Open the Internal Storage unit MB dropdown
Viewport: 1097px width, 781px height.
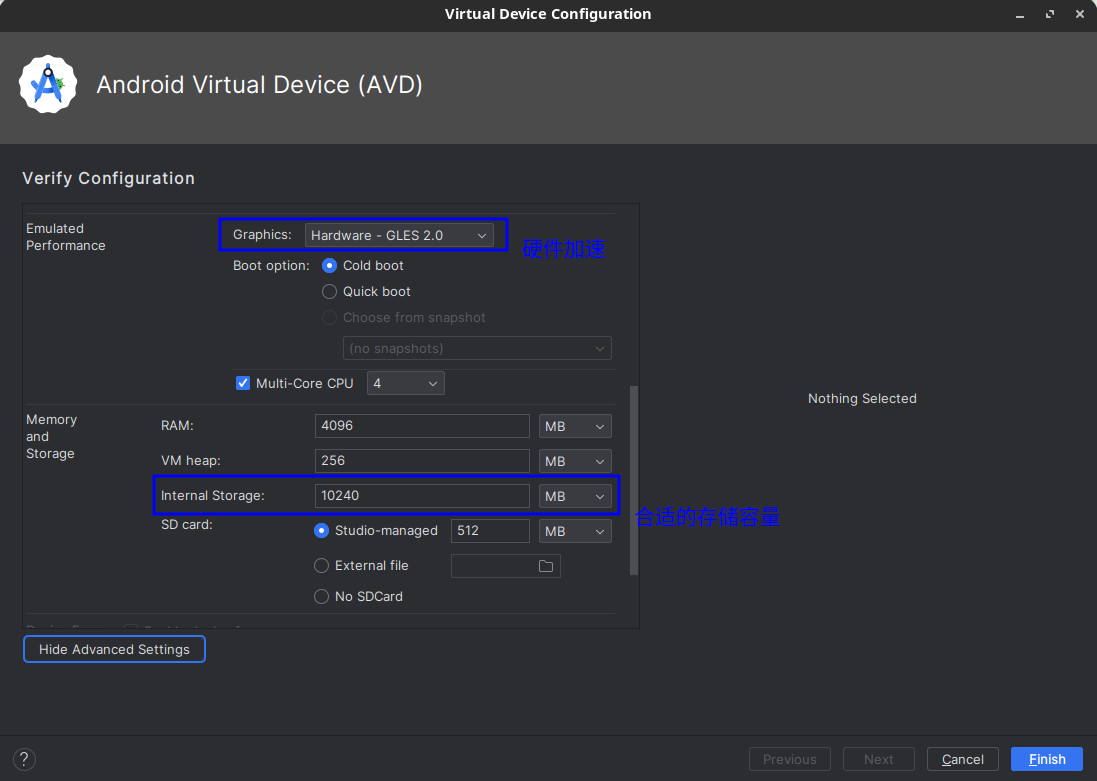point(574,496)
